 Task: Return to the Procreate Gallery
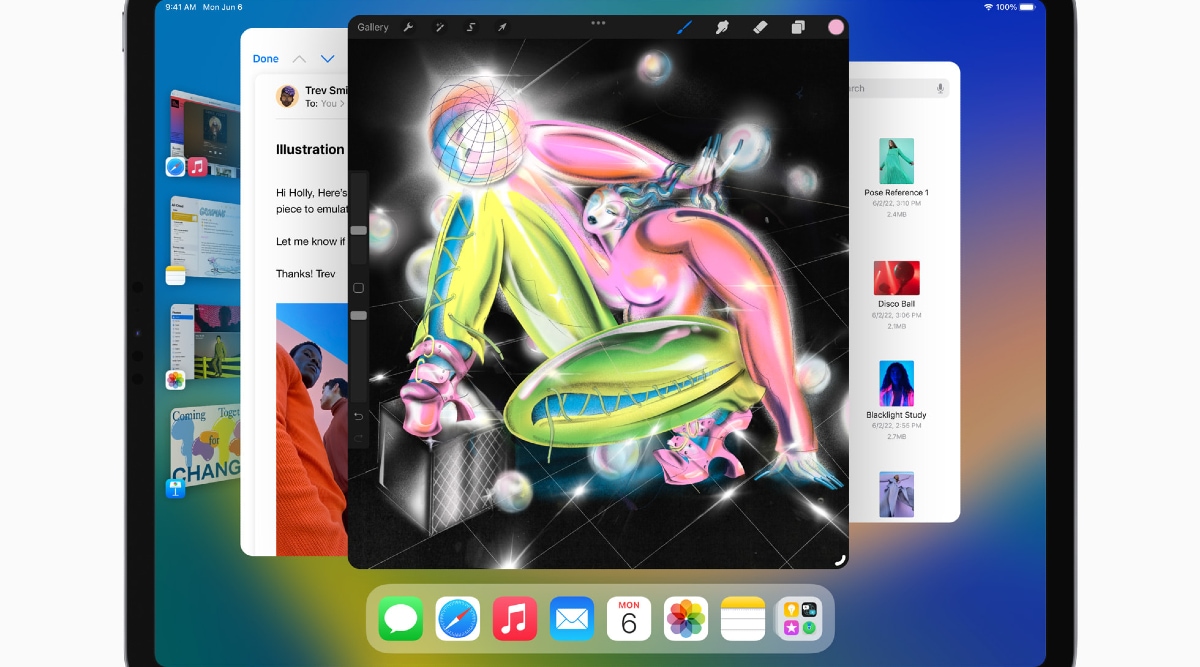371,27
